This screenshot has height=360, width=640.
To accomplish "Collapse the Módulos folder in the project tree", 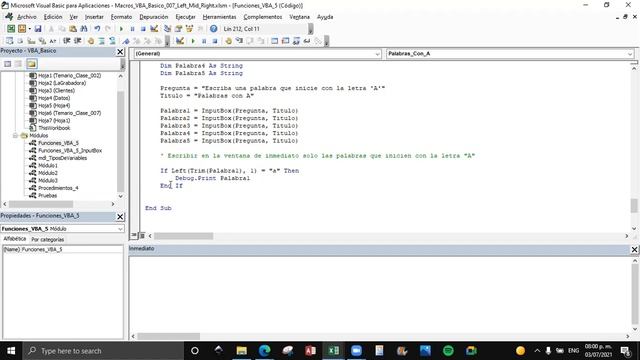I will coord(15,136).
